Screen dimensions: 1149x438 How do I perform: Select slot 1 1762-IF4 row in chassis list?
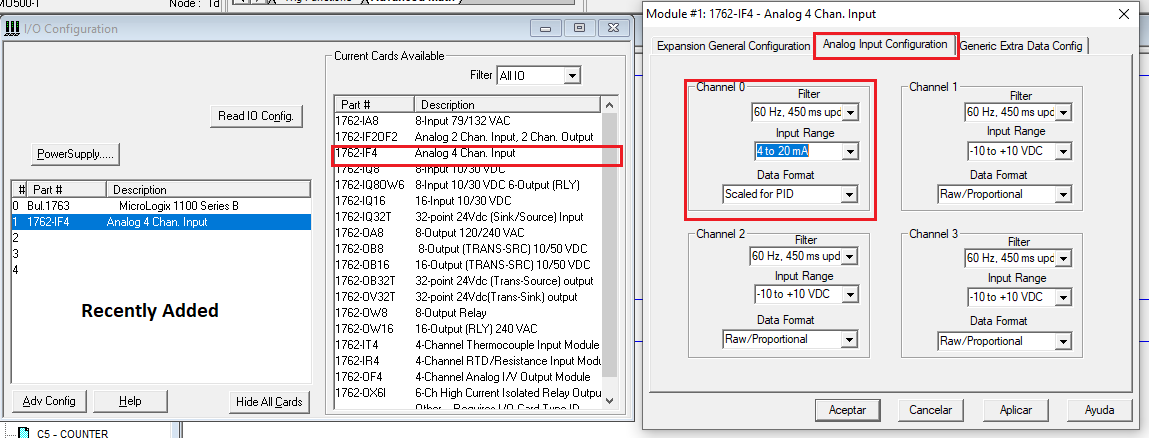pyautogui.click(x=161, y=222)
